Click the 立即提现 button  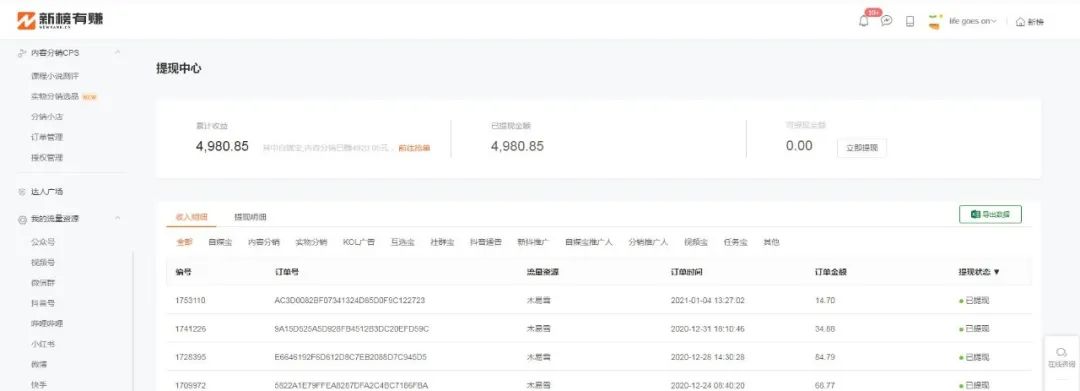tap(862, 148)
